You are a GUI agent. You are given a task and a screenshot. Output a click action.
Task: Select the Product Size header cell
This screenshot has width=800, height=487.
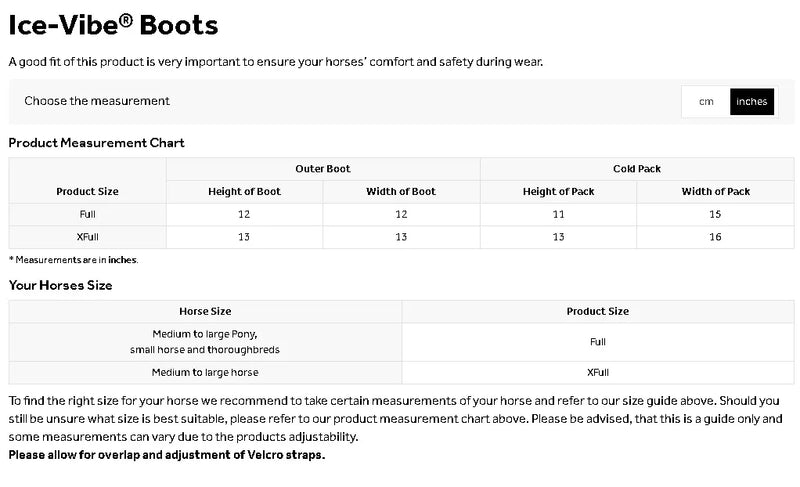(x=88, y=191)
